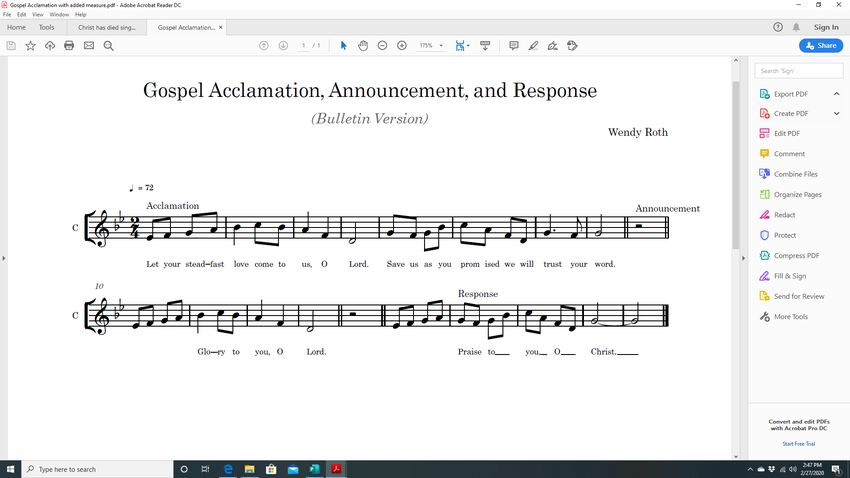Screen dimensions: 850x478
Task: Open Task View on taskbar
Action: [x=205, y=469]
